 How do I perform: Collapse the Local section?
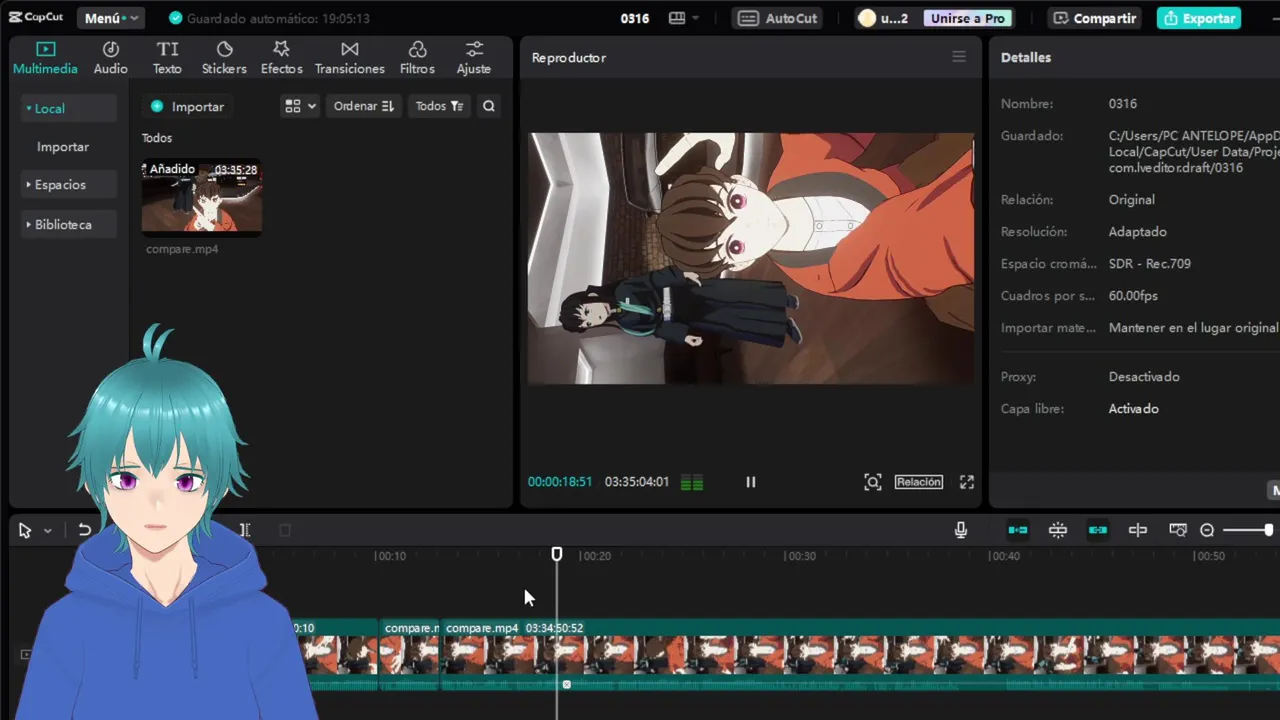(68, 108)
